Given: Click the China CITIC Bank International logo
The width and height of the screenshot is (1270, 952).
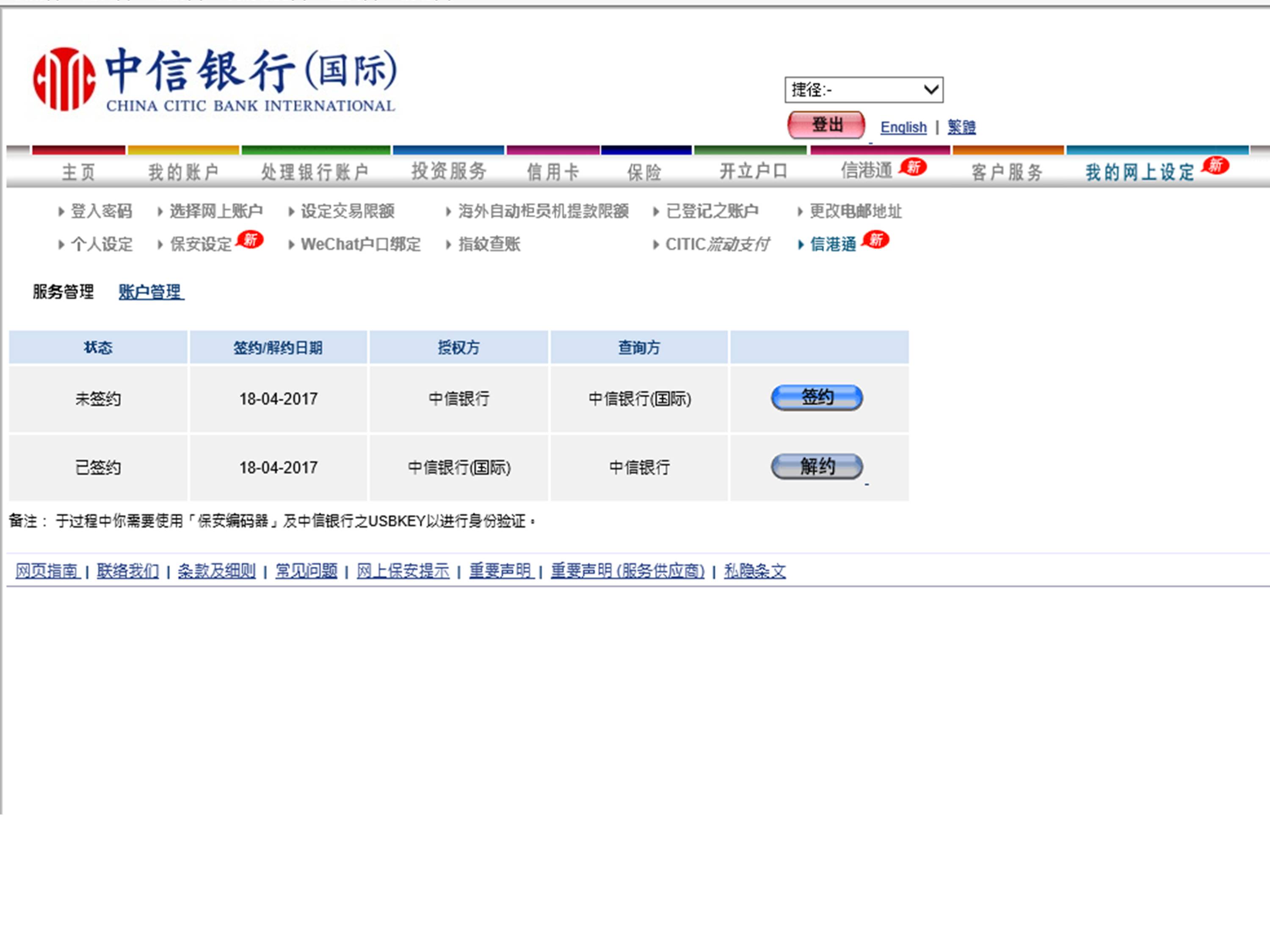Looking at the screenshot, I should [x=214, y=79].
